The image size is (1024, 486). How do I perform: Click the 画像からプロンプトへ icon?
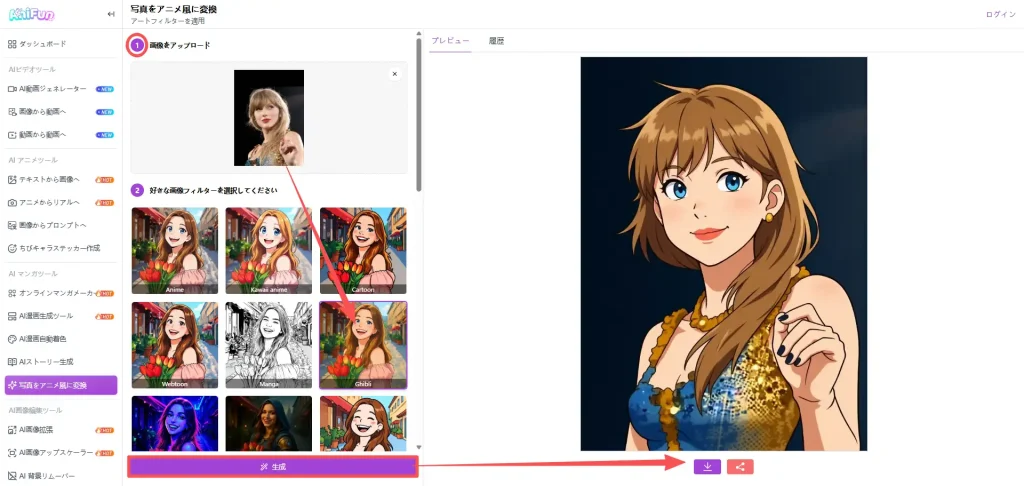[12, 225]
